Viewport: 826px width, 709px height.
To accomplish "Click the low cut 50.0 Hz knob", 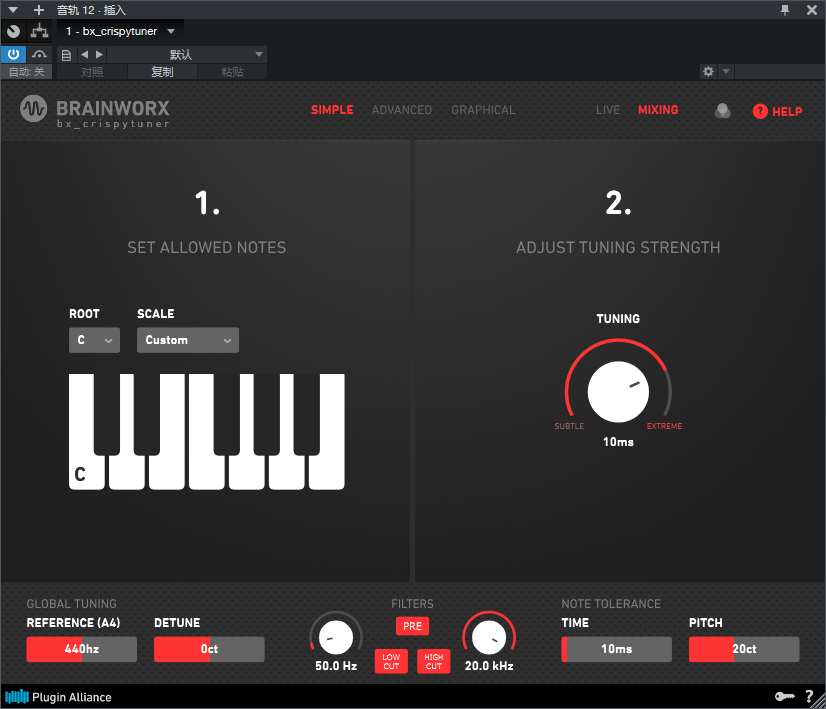I will (x=336, y=637).
